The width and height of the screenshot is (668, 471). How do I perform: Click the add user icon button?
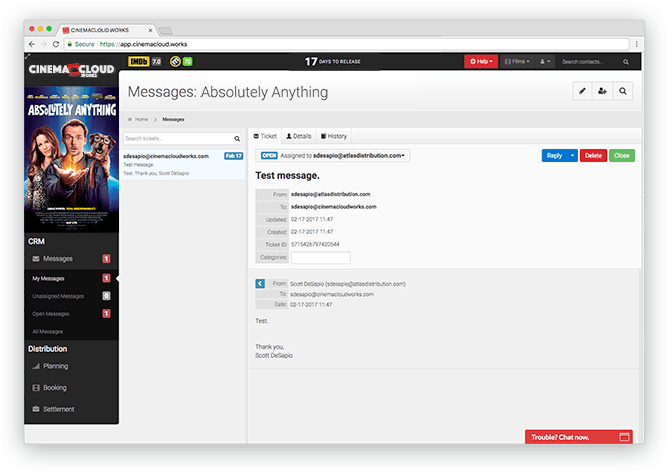(602, 91)
